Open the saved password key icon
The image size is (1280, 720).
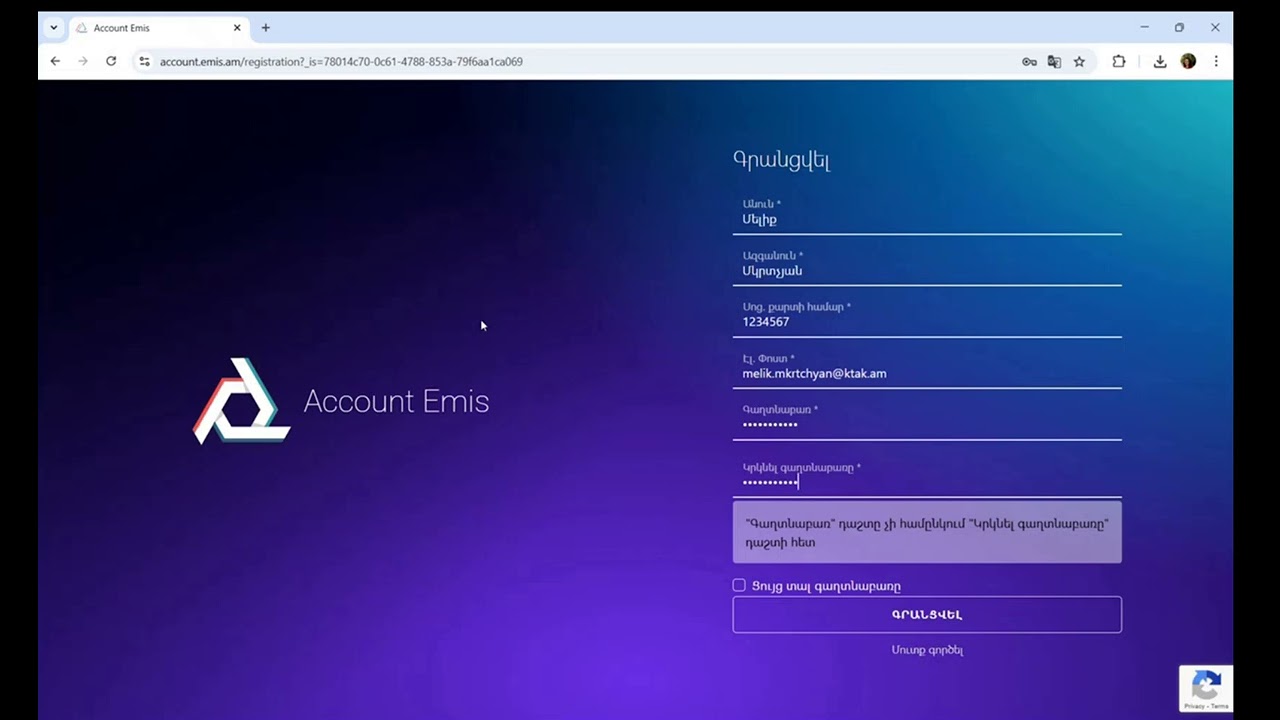click(x=1029, y=61)
